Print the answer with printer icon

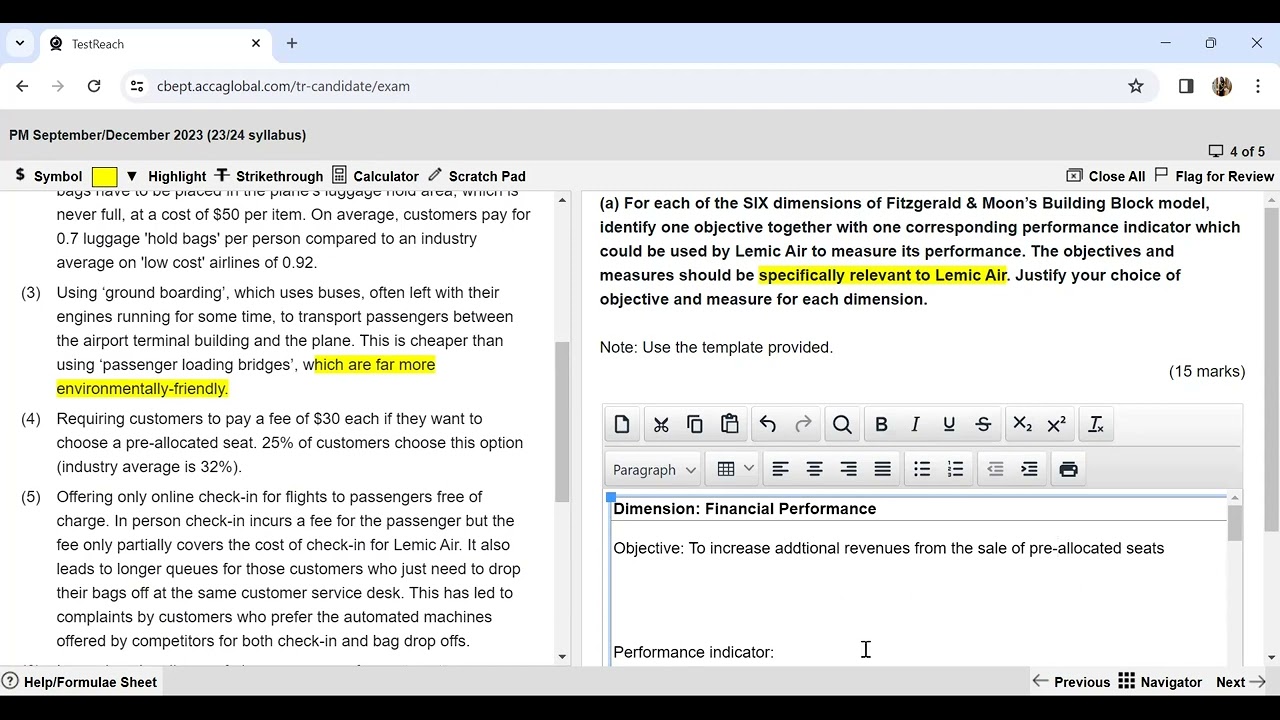1068,469
